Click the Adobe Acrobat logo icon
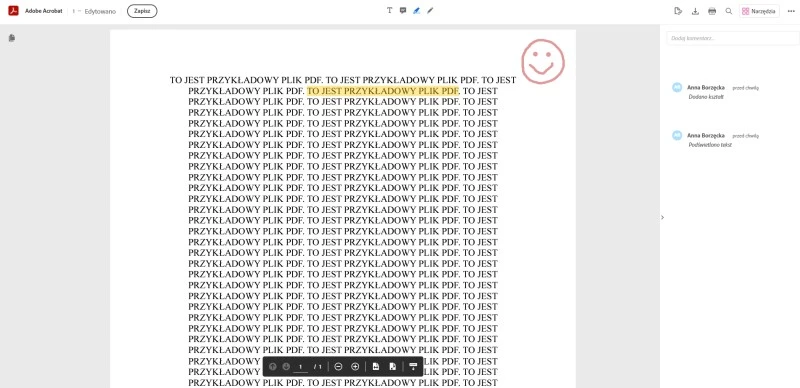 [x=13, y=11]
